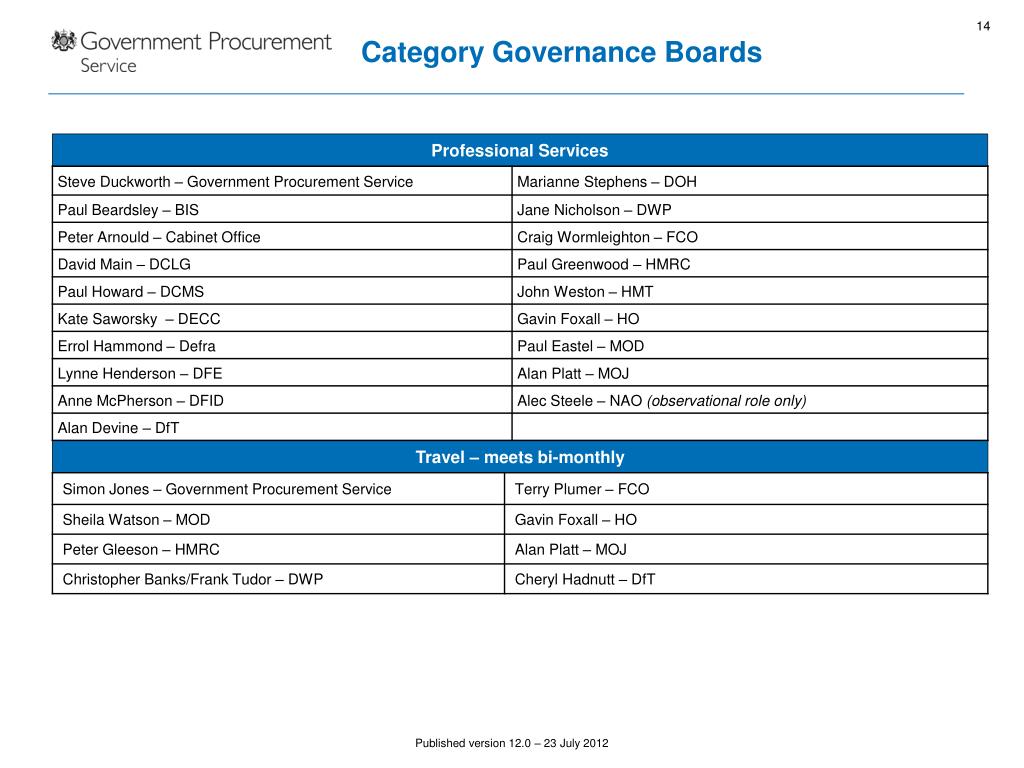Click the Professional Services header row
1024x768 pixels.
(x=520, y=150)
